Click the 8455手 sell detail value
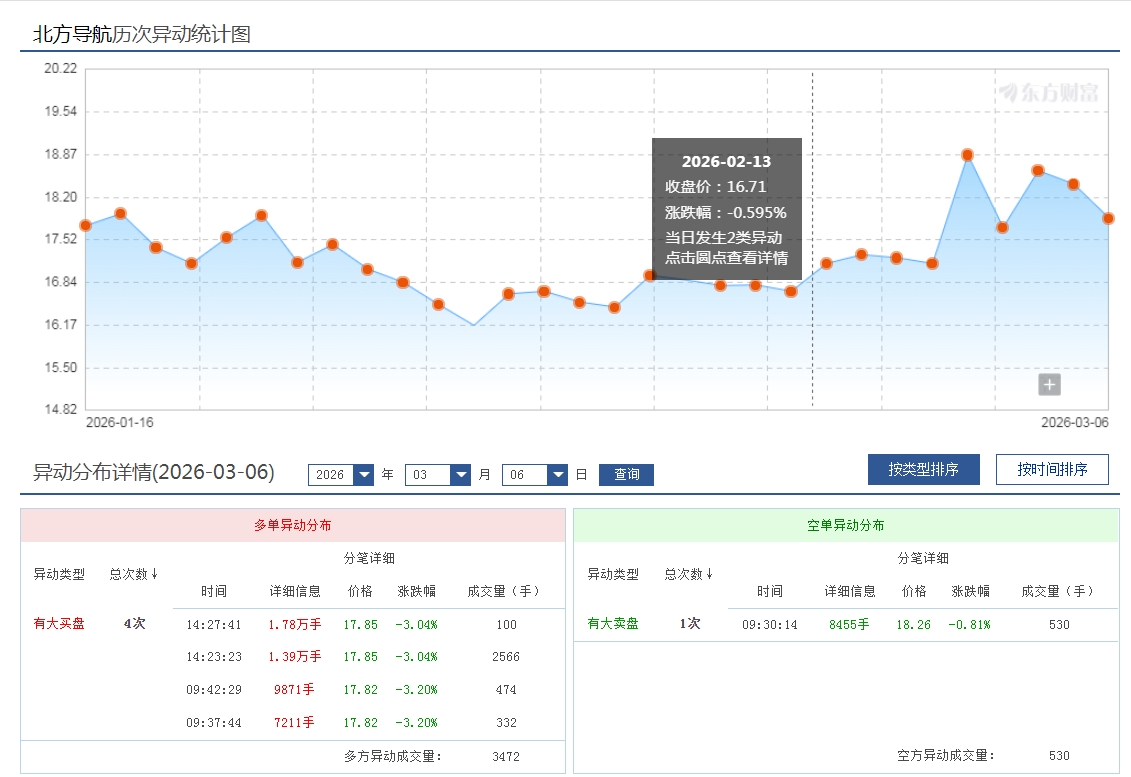This screenshot has width=1131, height=777. (849, 625)
